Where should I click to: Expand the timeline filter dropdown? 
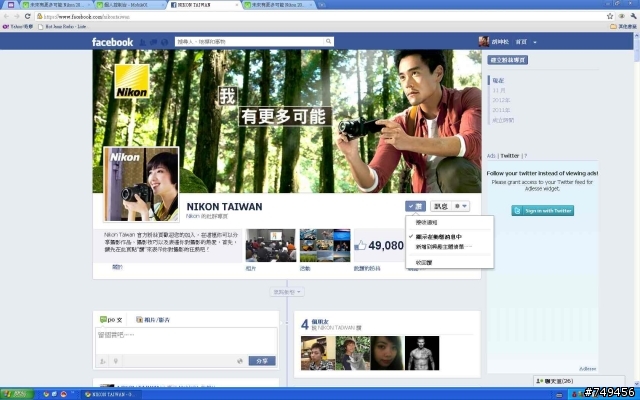(287, 292)
